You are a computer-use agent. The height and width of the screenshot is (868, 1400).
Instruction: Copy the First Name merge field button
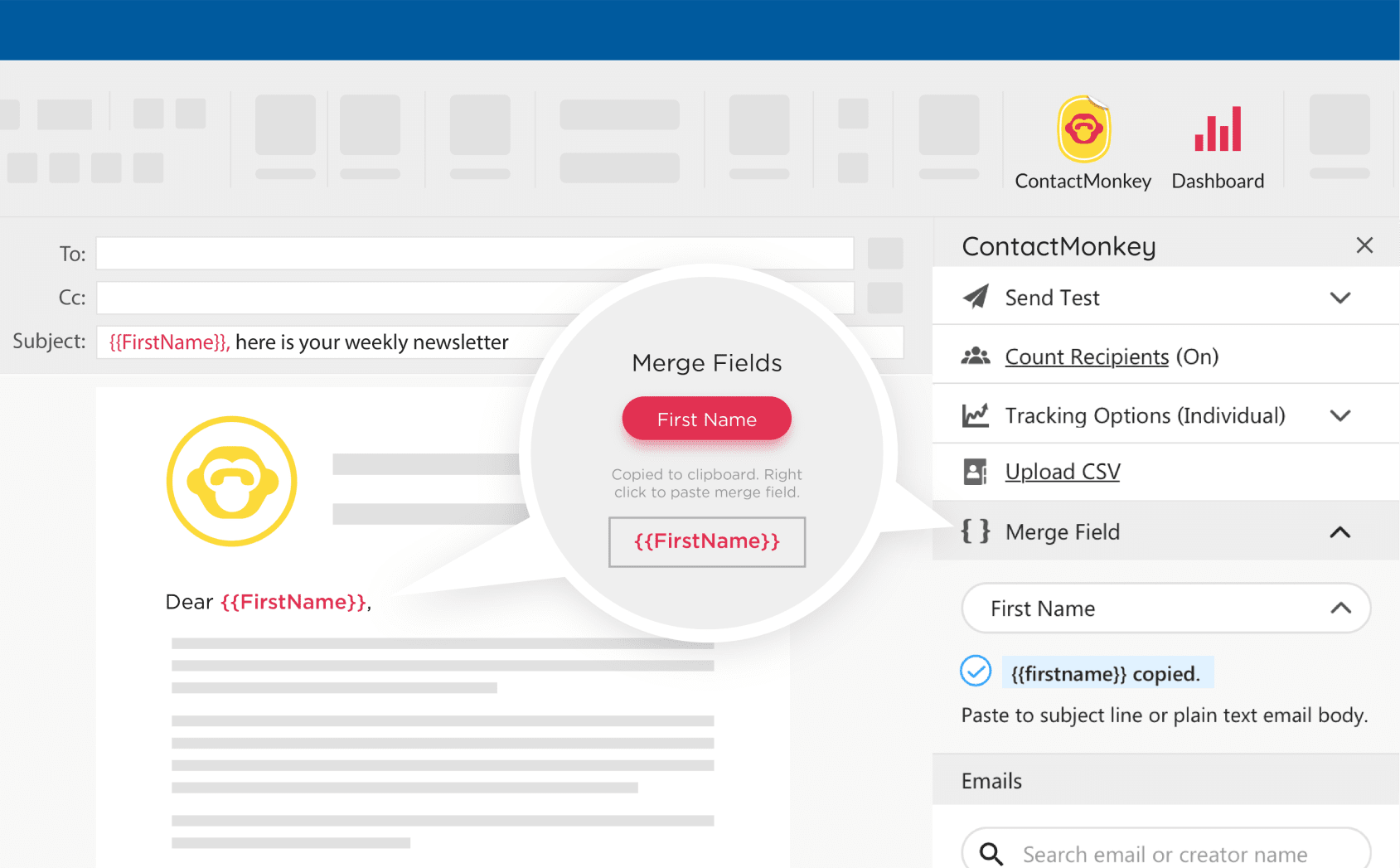point(706,419)
